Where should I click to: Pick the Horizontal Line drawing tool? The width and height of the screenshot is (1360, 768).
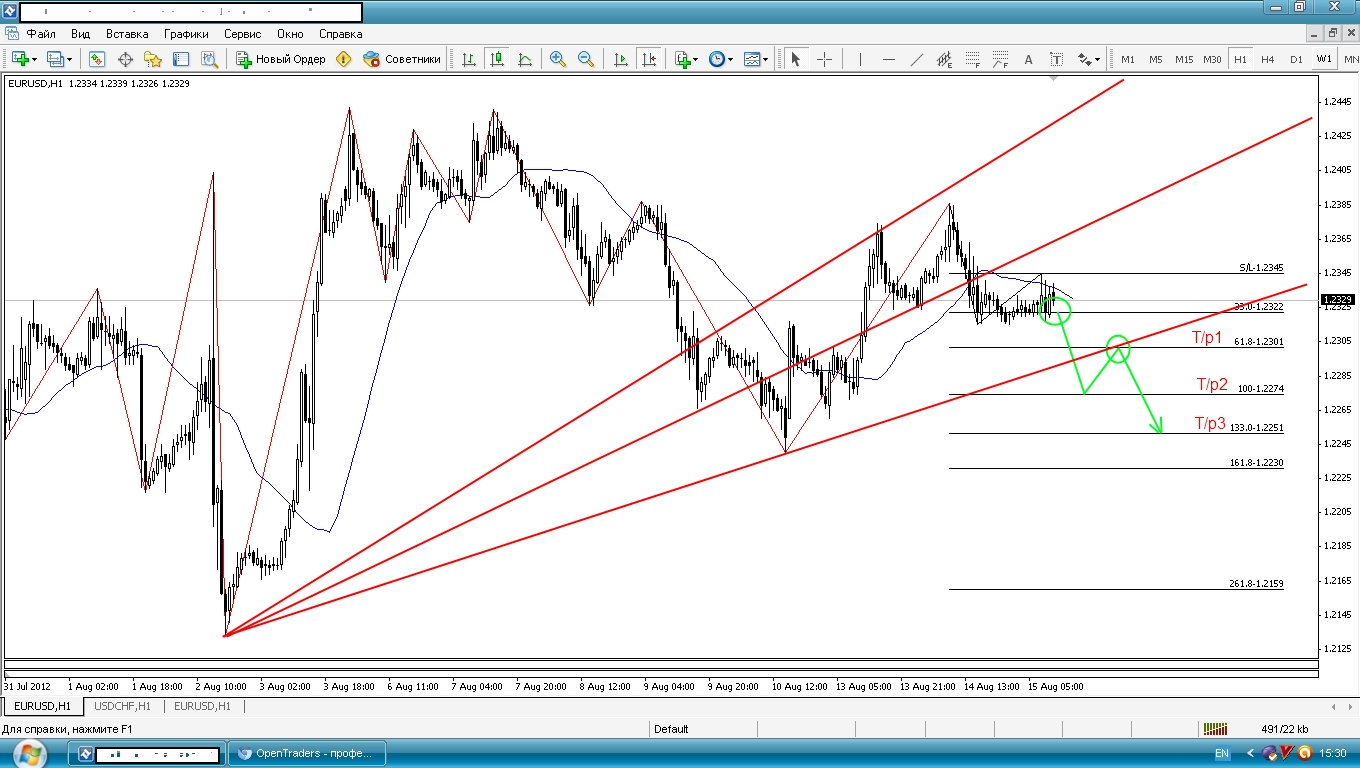point(888,59)
